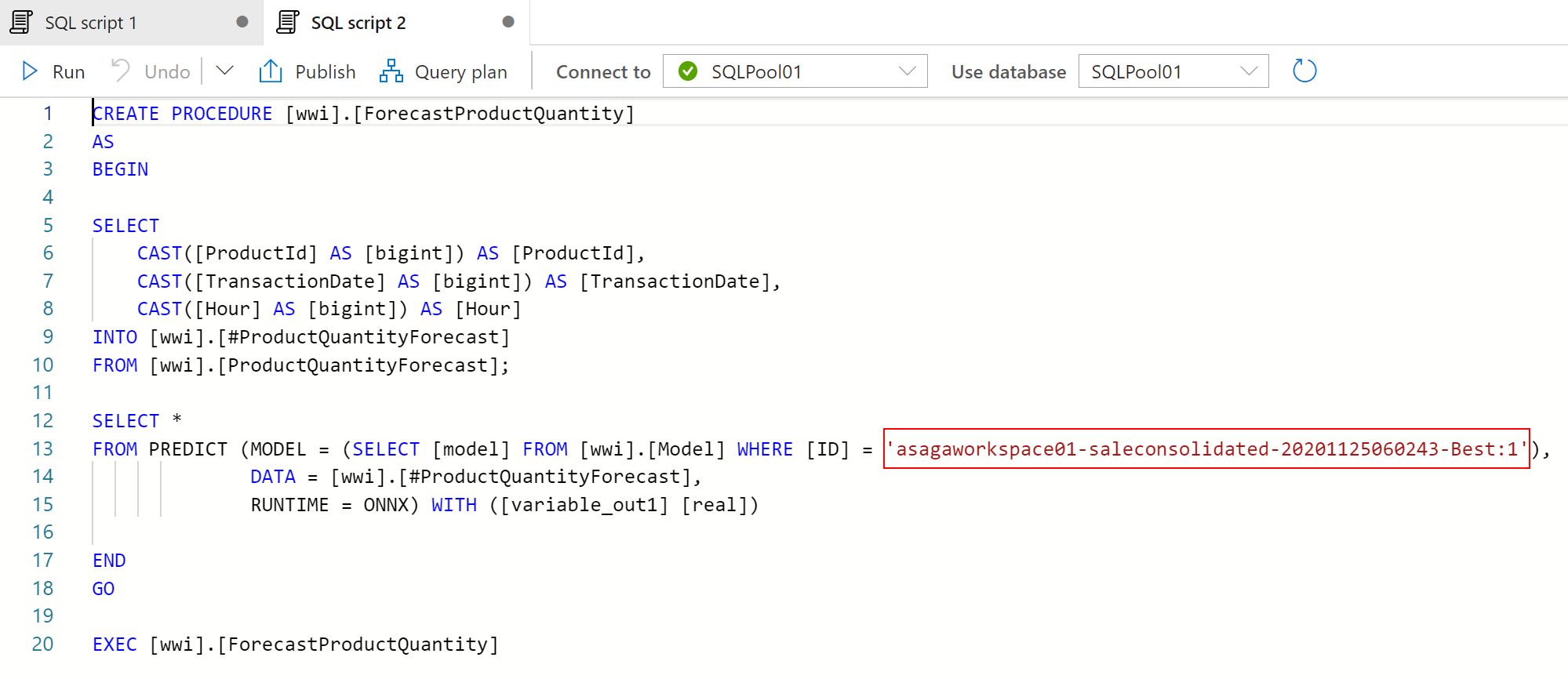Click line number 13 in the gutter
The width and height of the screenshot is (1568, 679).
(42, 448)
